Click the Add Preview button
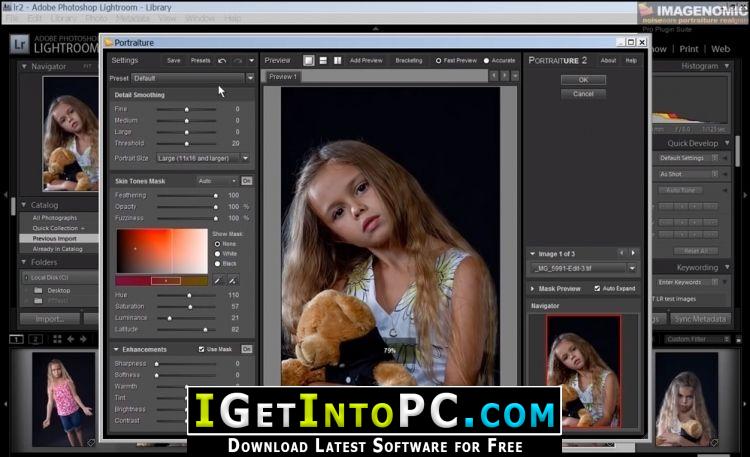Image resolution: width=750 pixels, height=457 pixels. (x=366, y=60)
